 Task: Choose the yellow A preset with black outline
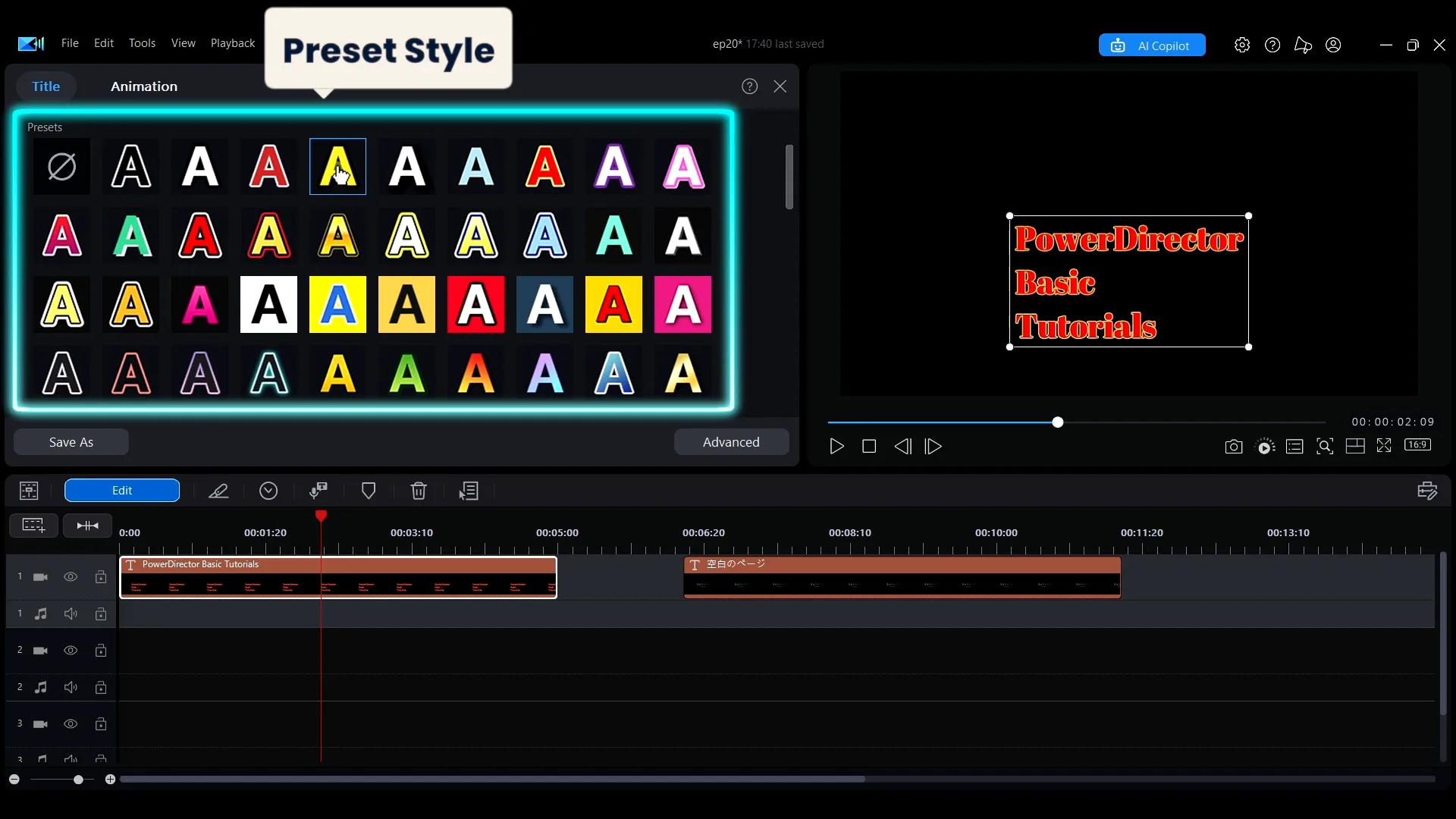pos(338,166)
